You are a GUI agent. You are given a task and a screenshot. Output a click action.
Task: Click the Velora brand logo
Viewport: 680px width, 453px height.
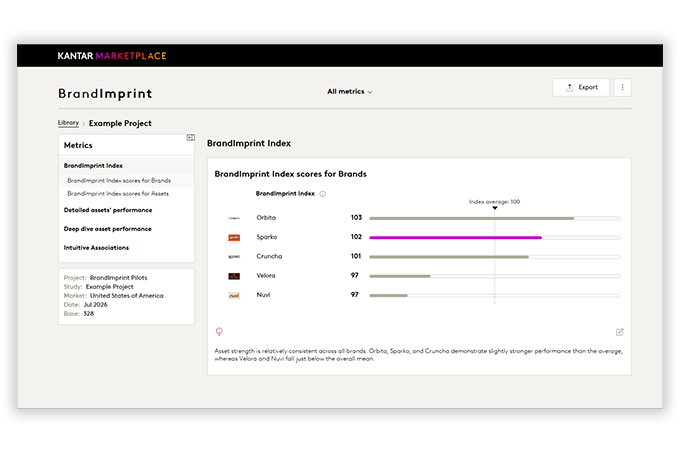point(234,276)
